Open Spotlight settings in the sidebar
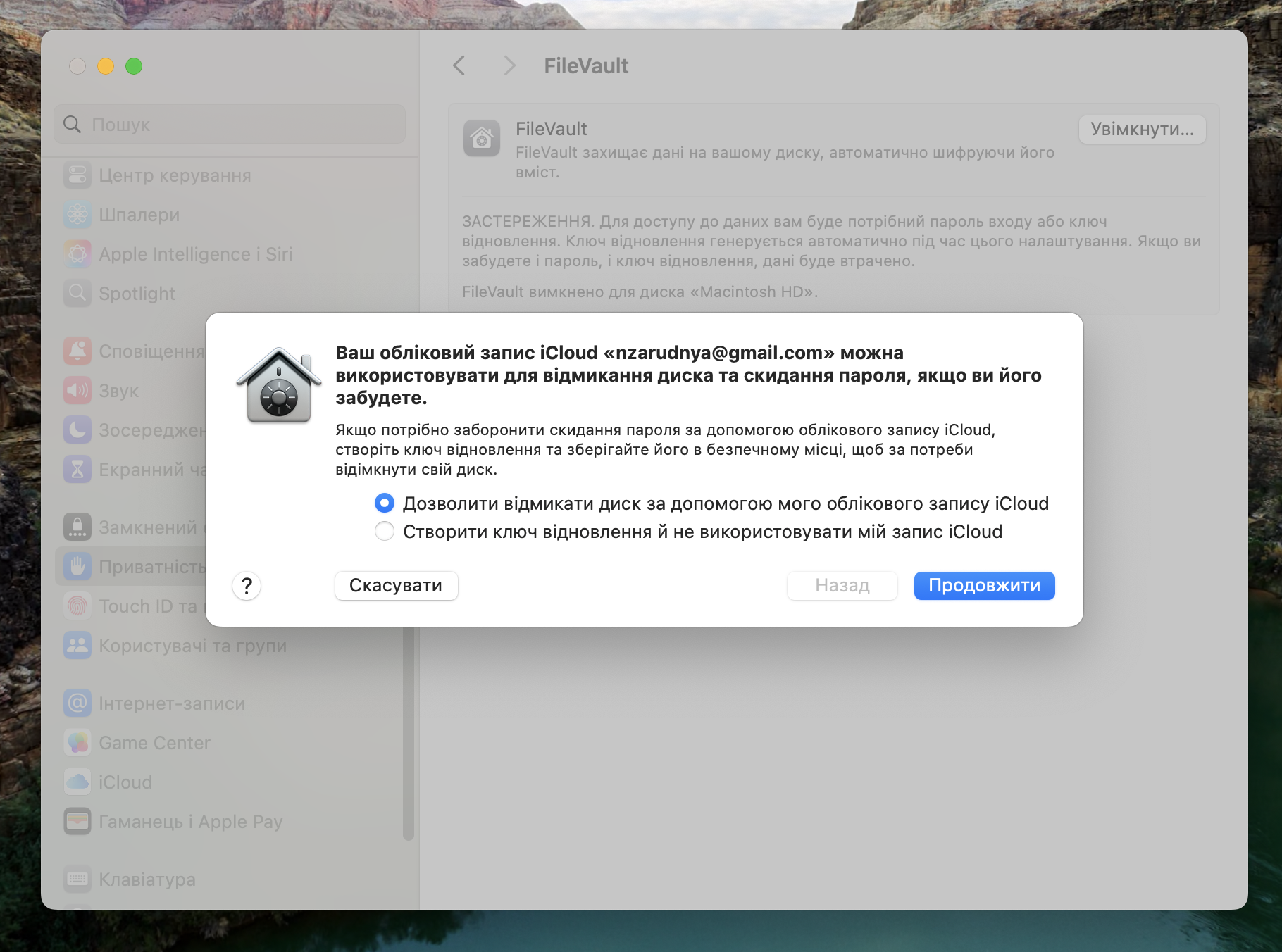The image size is (1282, 952). click(137, 294)
